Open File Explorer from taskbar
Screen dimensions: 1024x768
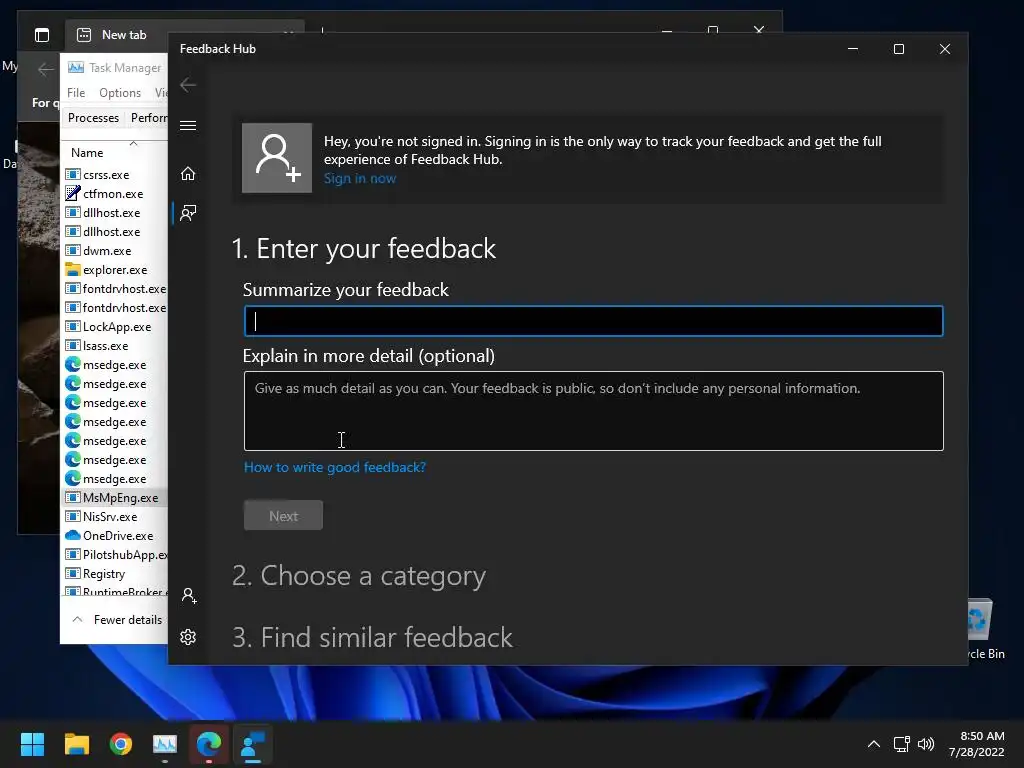(x=76, y=744)
